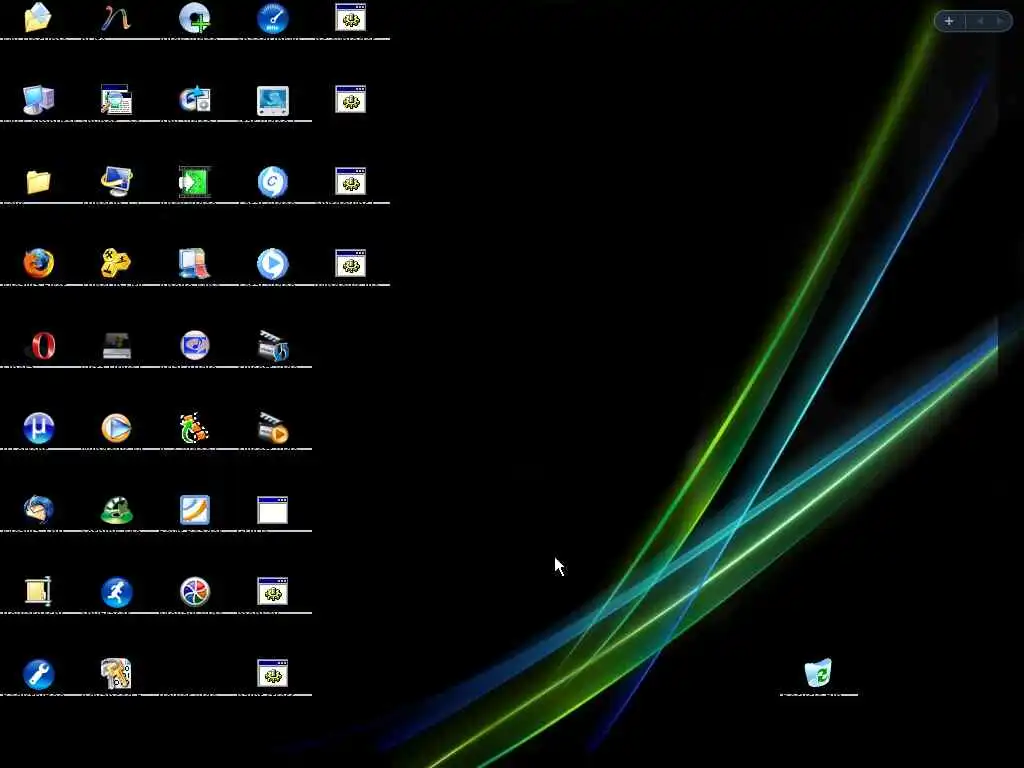Open the open folder with papers icon
The height and width of the screenshot is (768, 1024).
[x=37, y=18]
